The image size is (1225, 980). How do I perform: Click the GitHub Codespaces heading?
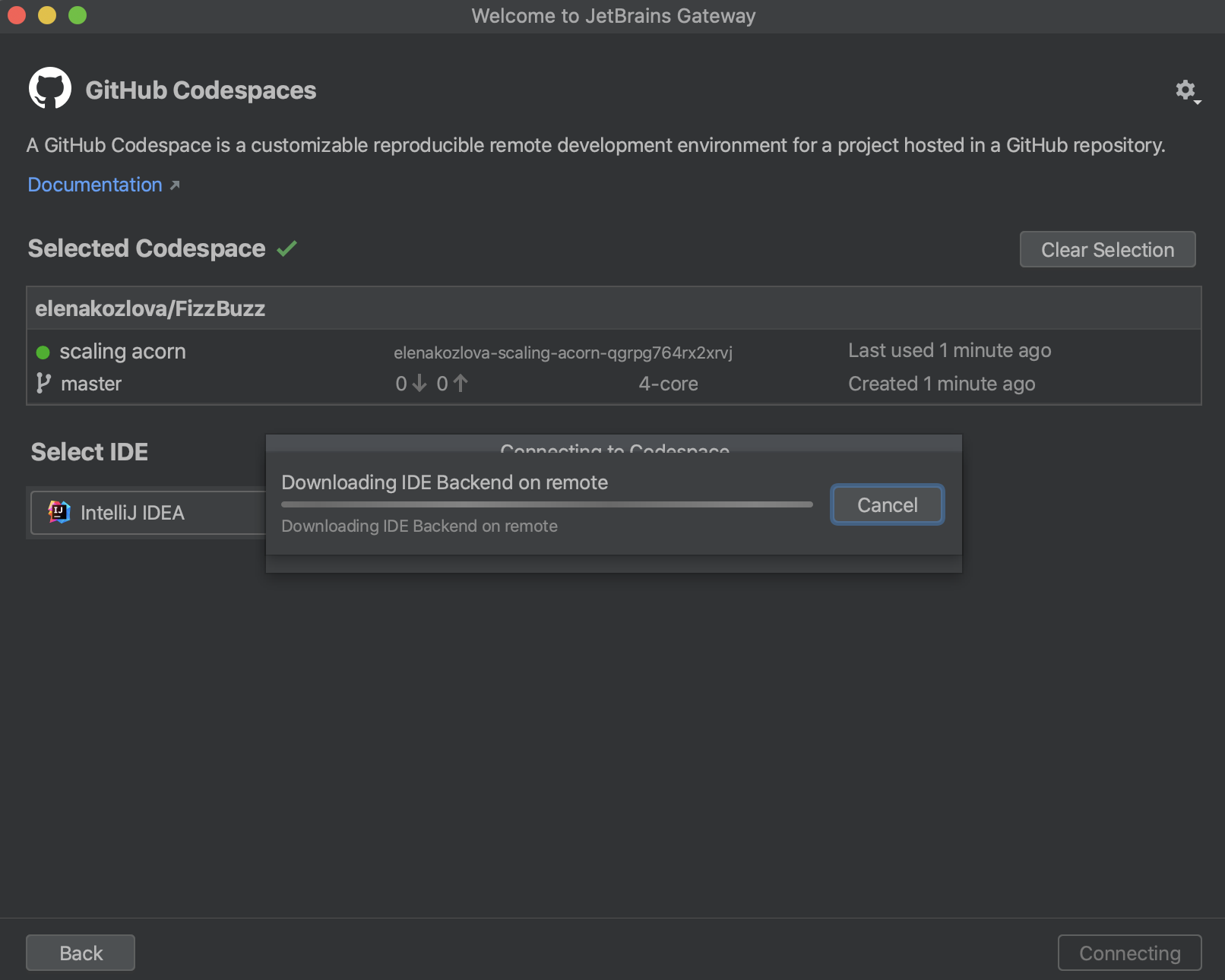201,90
